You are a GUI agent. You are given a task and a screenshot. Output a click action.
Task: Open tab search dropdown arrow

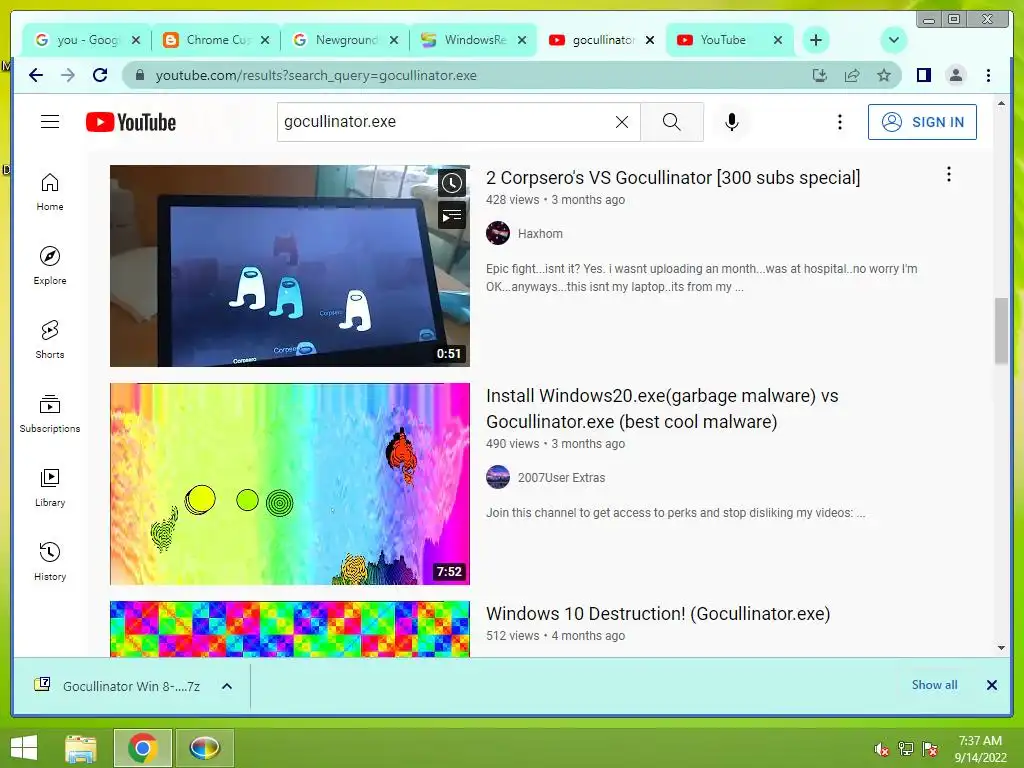[893, 40]
